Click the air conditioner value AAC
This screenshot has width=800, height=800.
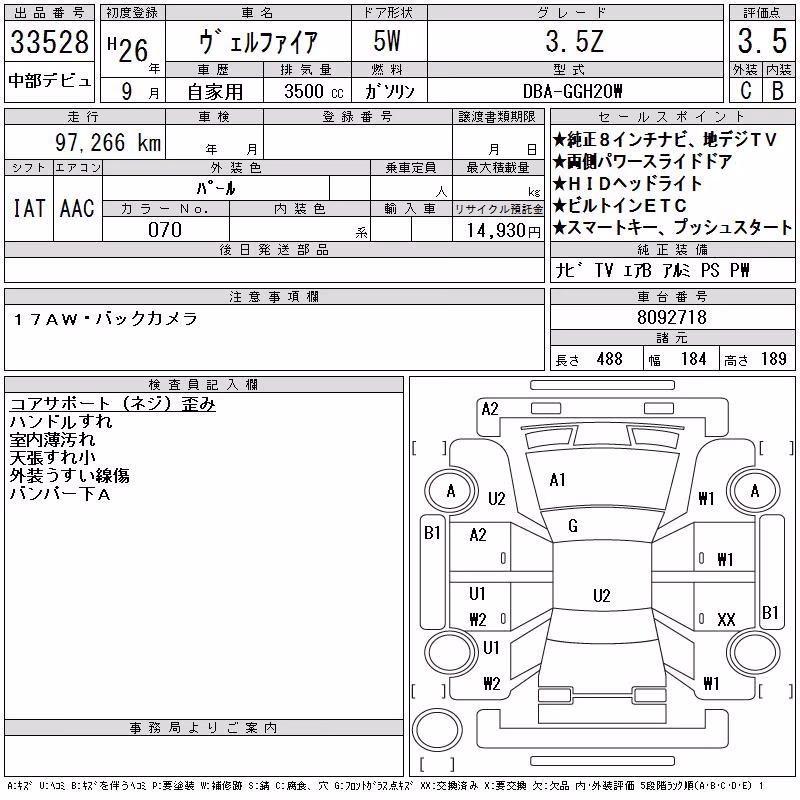77,208
